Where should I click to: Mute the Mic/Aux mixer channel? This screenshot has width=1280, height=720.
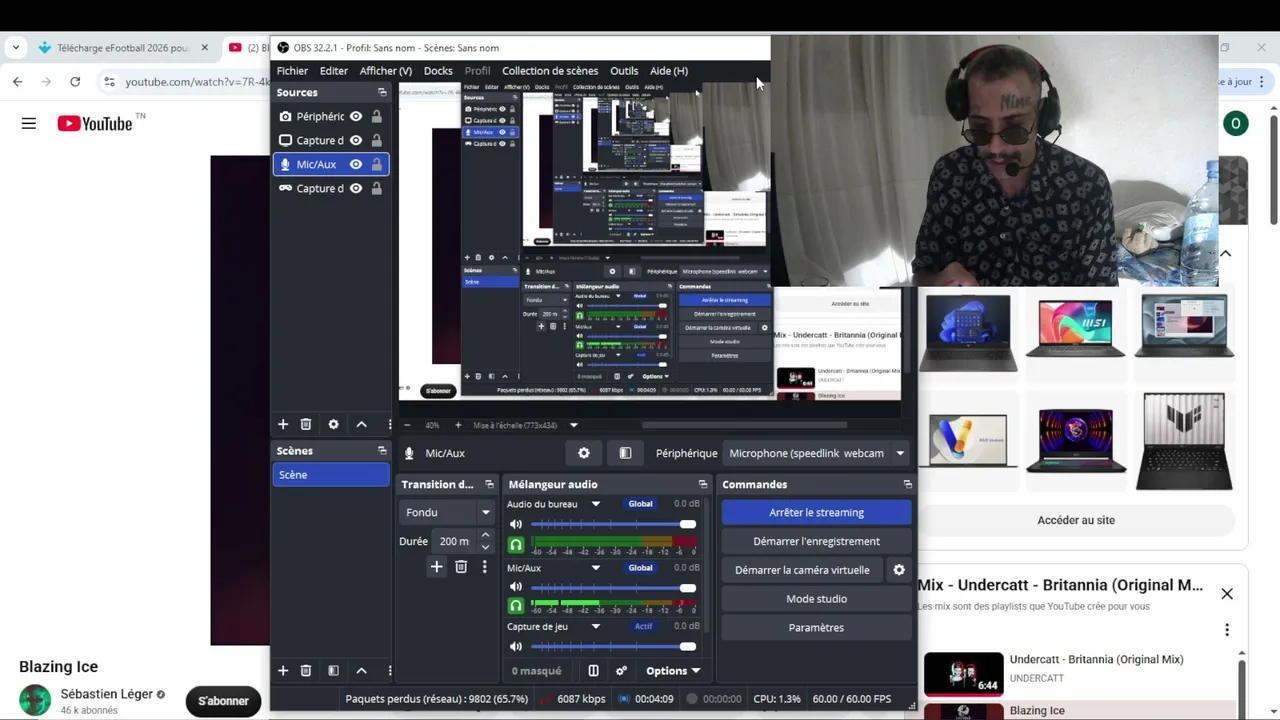click(x=516, y=587)
